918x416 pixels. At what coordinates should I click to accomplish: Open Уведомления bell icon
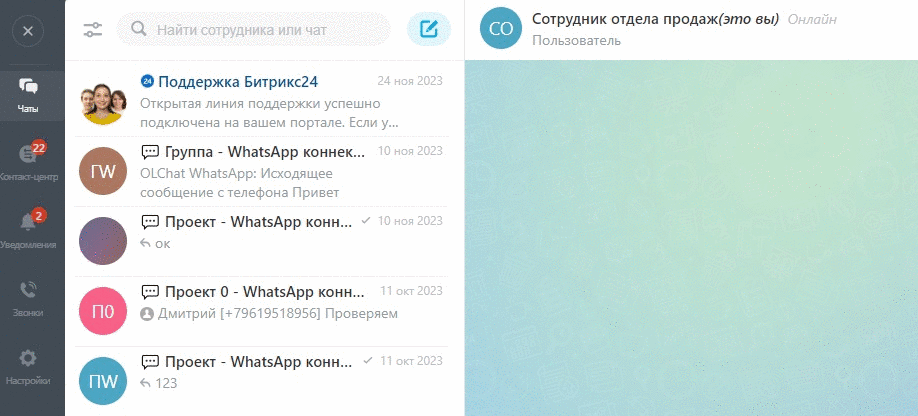tap(29, 228)
